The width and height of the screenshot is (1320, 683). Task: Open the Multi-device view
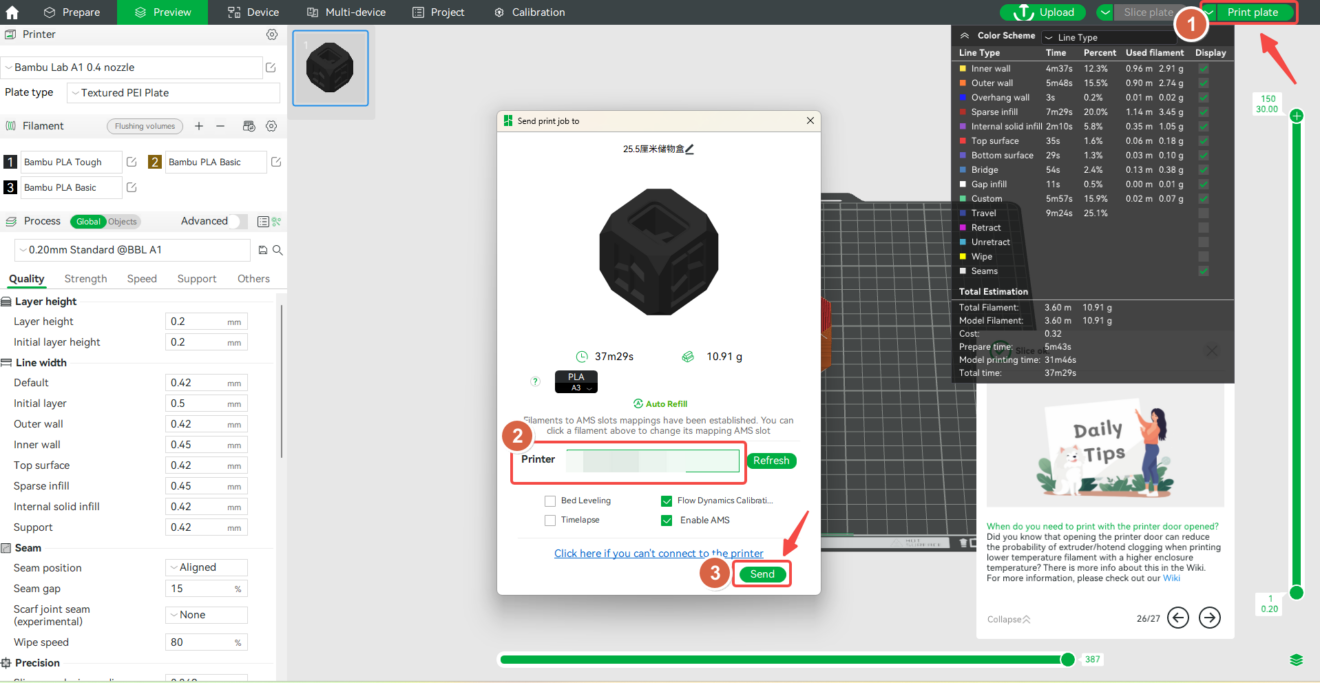click(346, 12)
